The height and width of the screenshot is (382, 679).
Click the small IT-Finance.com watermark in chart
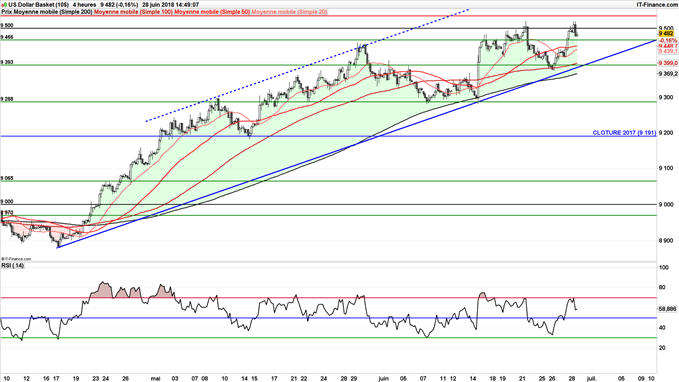(16, 259)
